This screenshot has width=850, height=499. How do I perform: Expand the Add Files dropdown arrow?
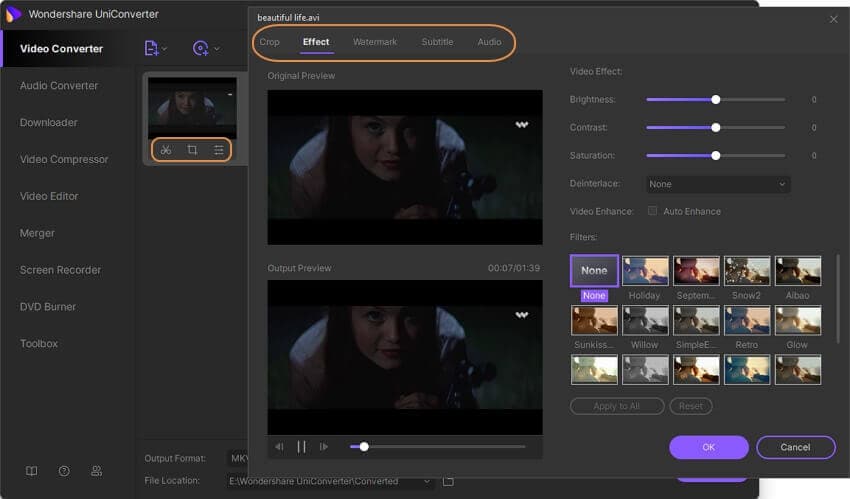coord(165,49)
